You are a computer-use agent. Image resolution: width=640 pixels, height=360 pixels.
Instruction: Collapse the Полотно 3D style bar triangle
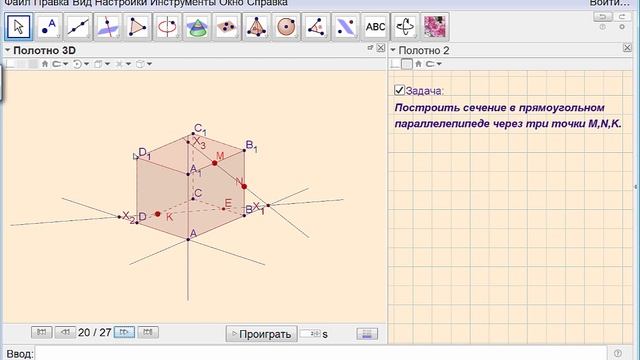coord(7,50)
